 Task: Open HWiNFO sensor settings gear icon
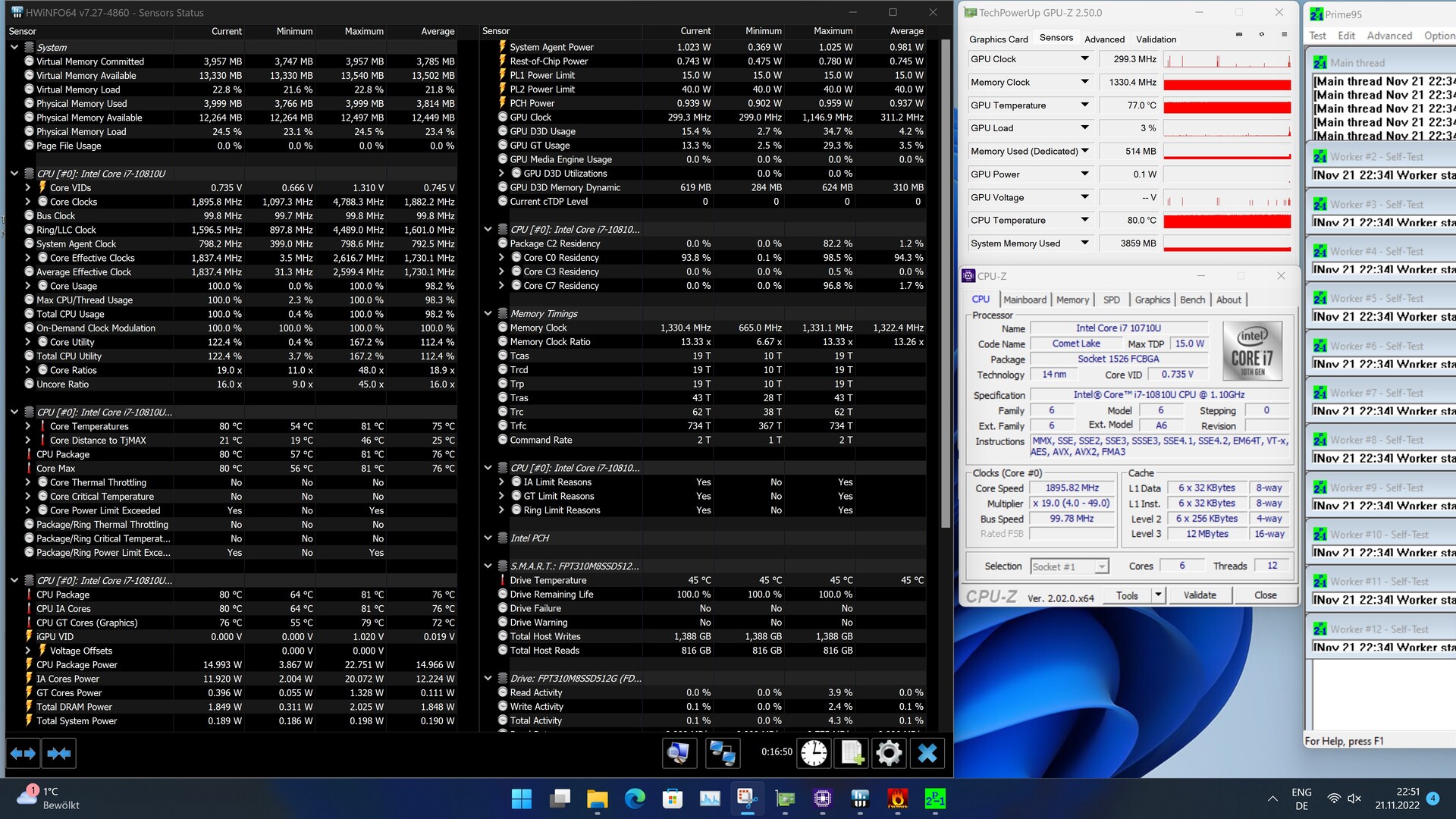point(889,753)
